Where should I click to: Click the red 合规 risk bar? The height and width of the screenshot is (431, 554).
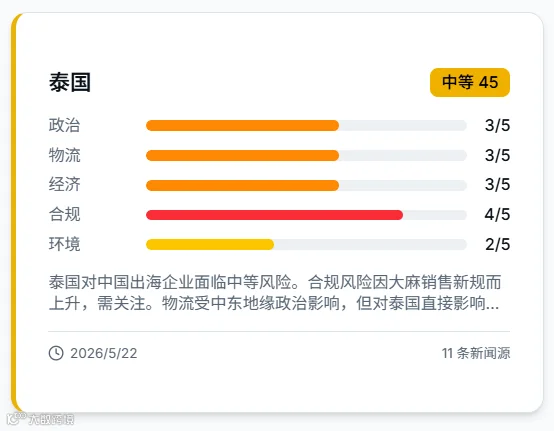[274, 215]
